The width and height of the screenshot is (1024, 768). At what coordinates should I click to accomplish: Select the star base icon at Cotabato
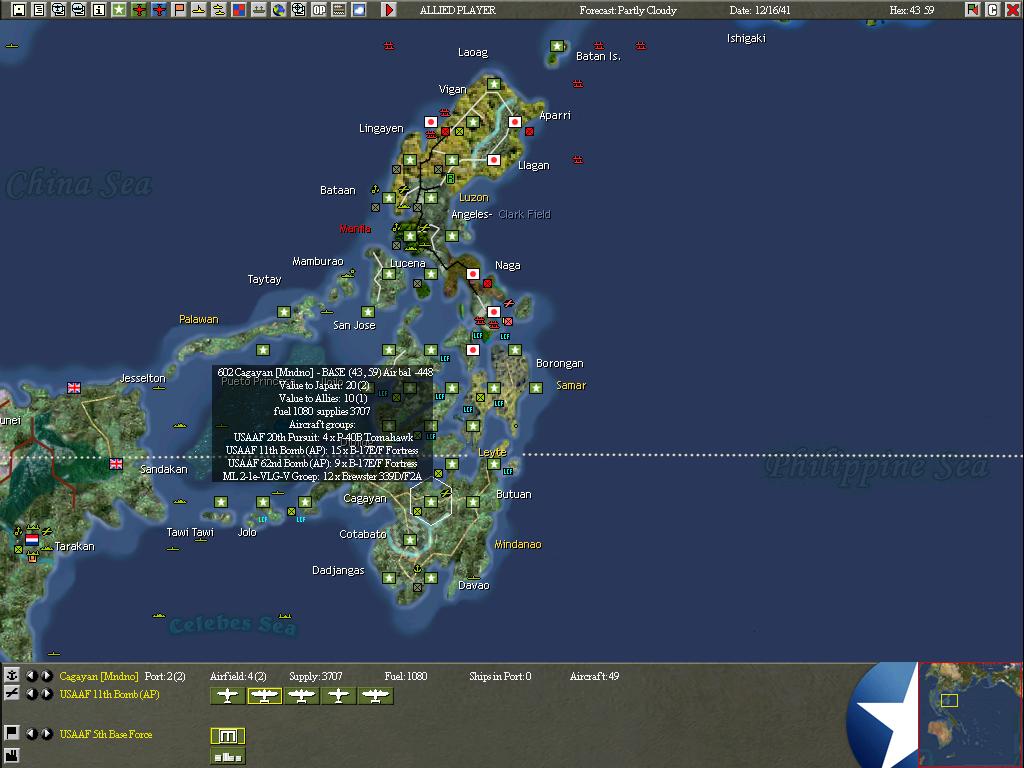tap(409, 540)
